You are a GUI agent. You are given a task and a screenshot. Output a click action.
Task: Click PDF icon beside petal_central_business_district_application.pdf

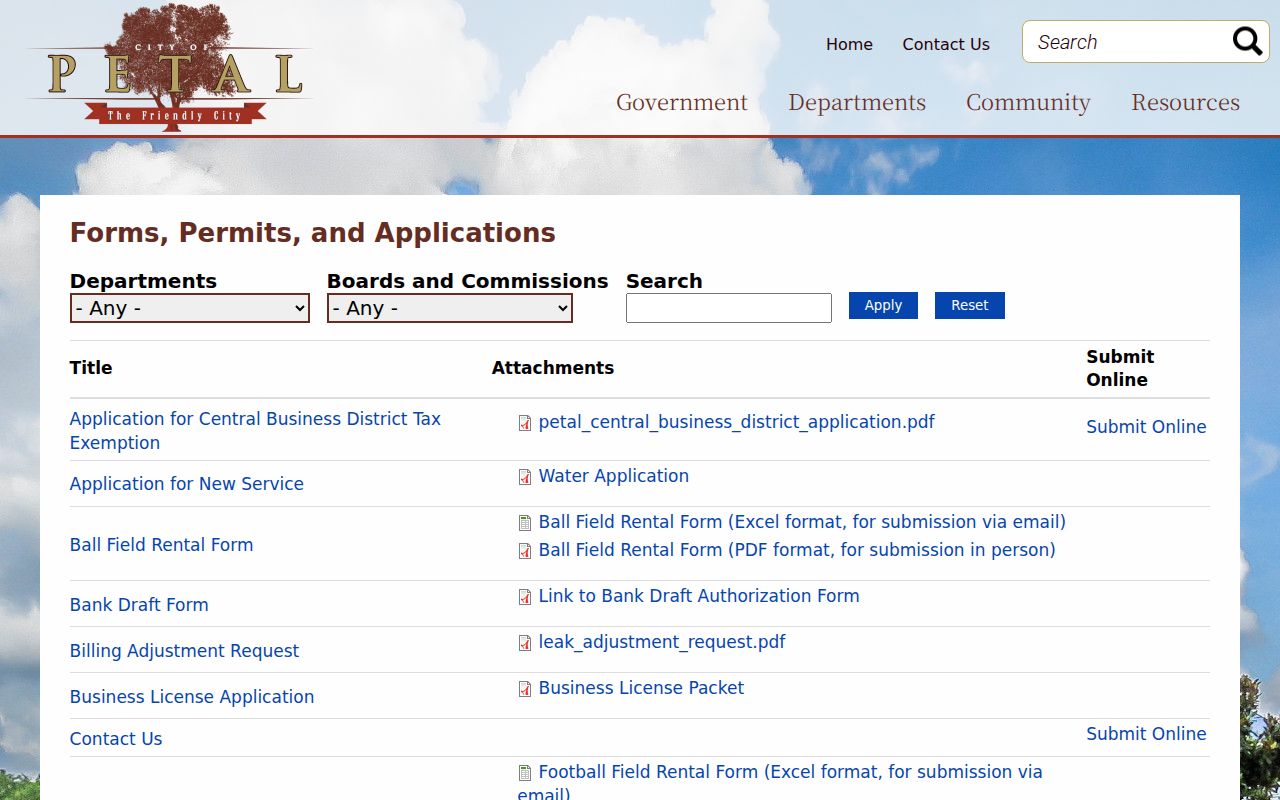[x=525, y=423]
